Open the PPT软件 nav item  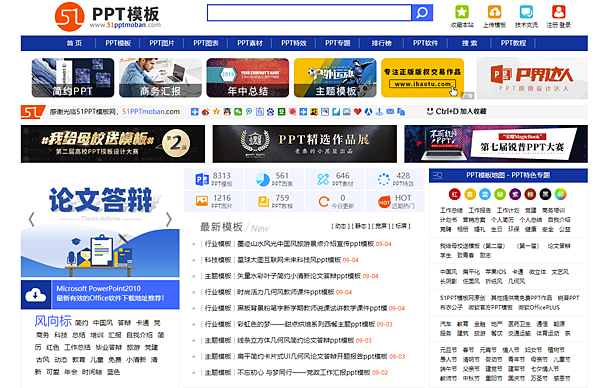pyautogui.click(x=426, y=43)
